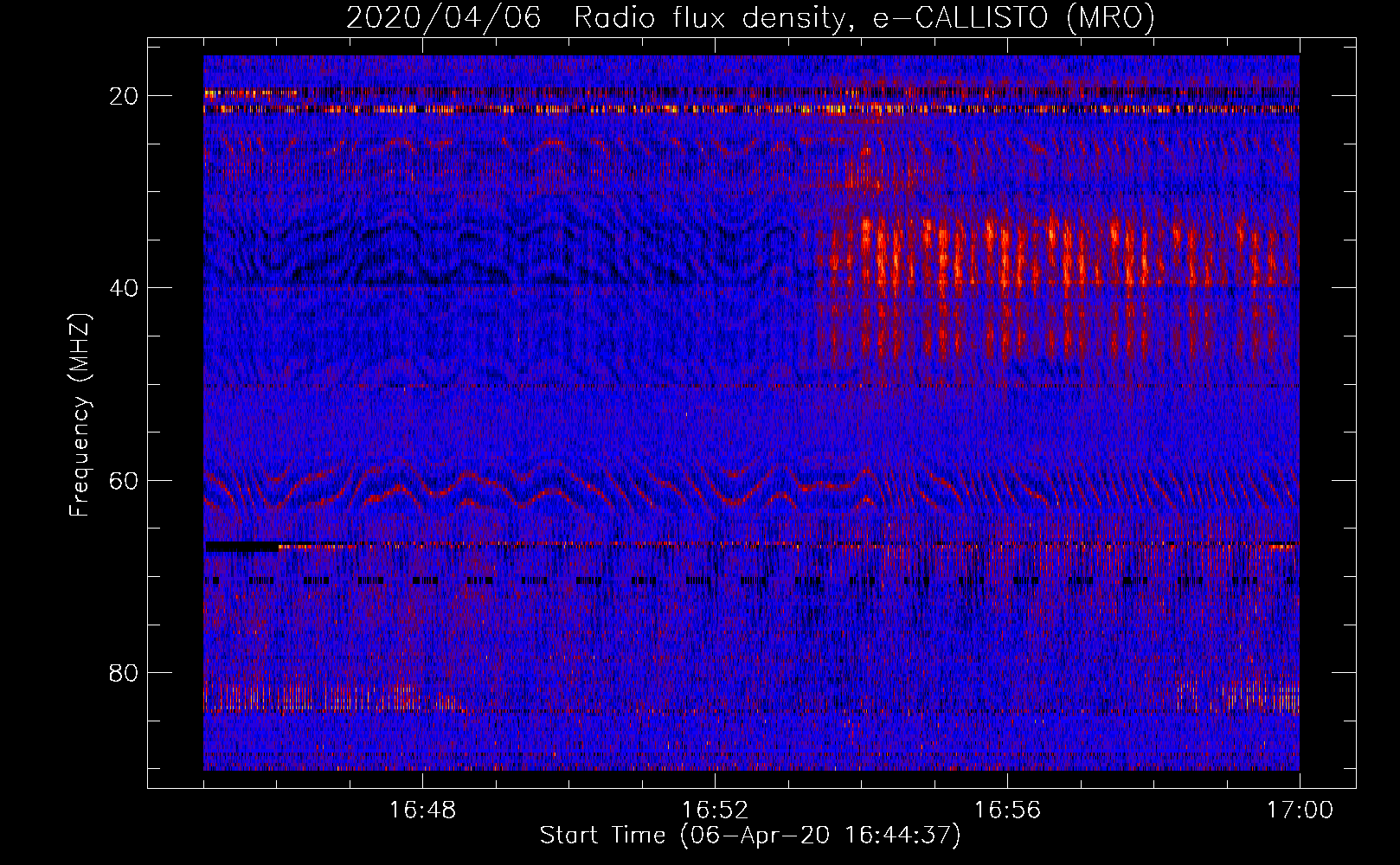1400x865 pixels.
Task: Click the '16:48' time tick label
Action: click(422, 811)
